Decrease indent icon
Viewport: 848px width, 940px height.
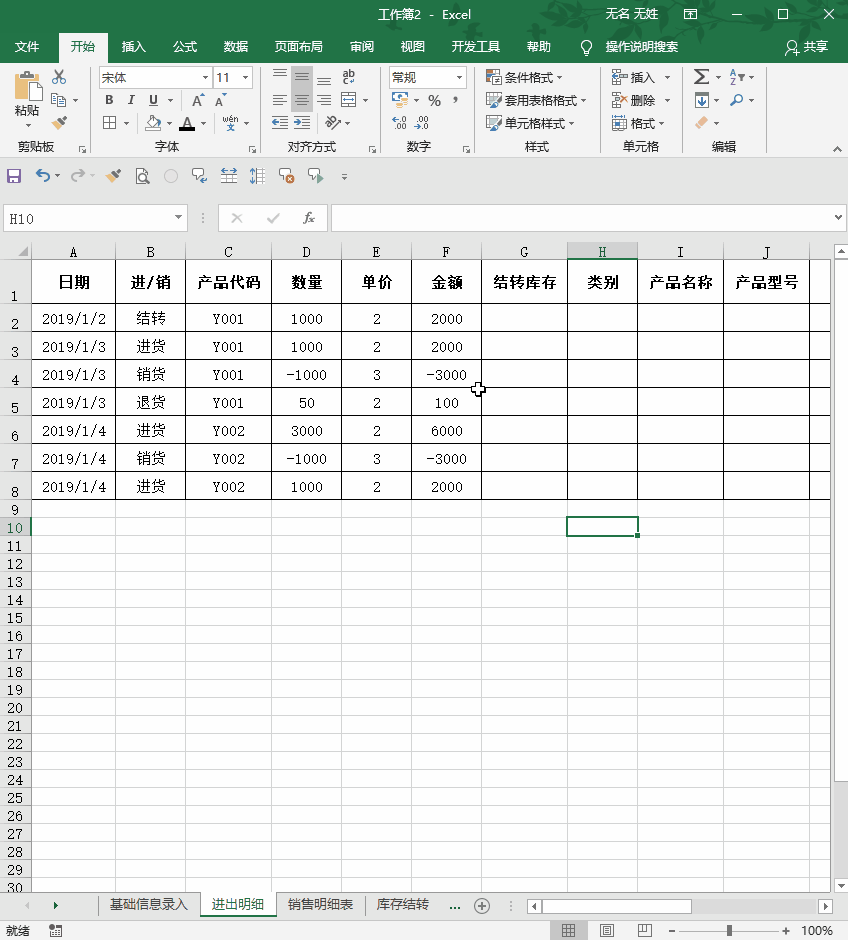click(279, 123)
